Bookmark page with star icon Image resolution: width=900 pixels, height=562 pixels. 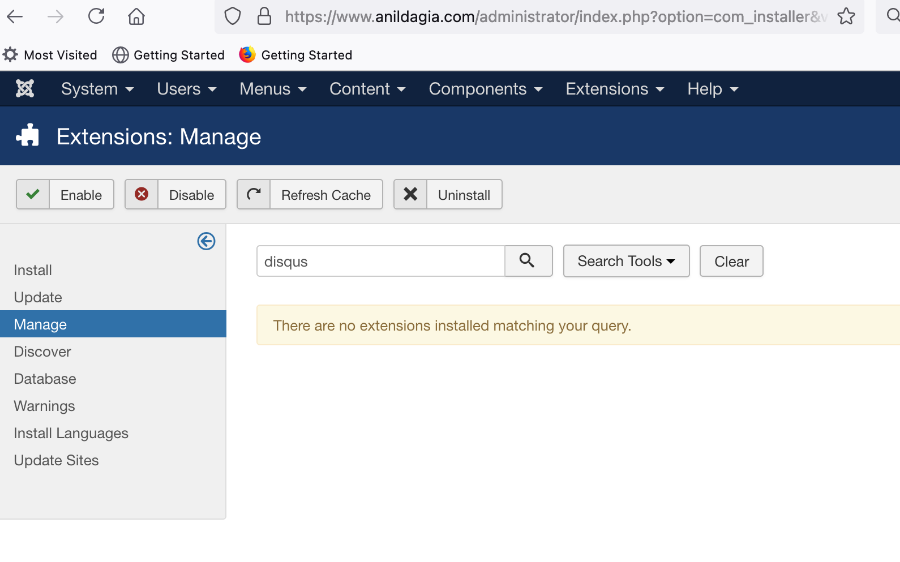846,16
